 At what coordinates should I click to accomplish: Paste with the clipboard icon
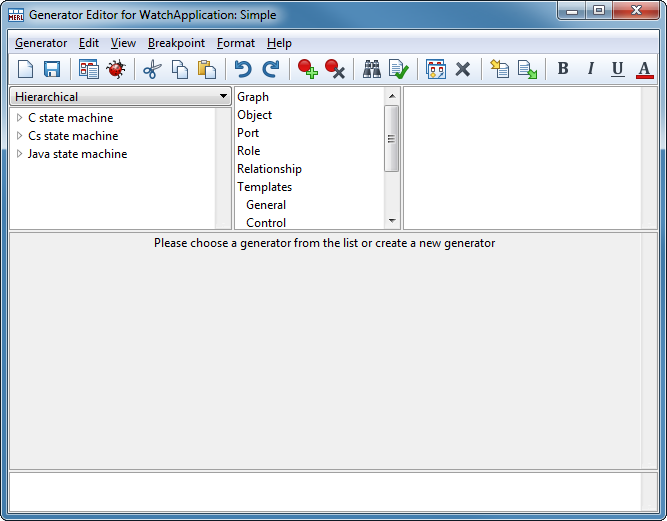(x=207, y=69)
